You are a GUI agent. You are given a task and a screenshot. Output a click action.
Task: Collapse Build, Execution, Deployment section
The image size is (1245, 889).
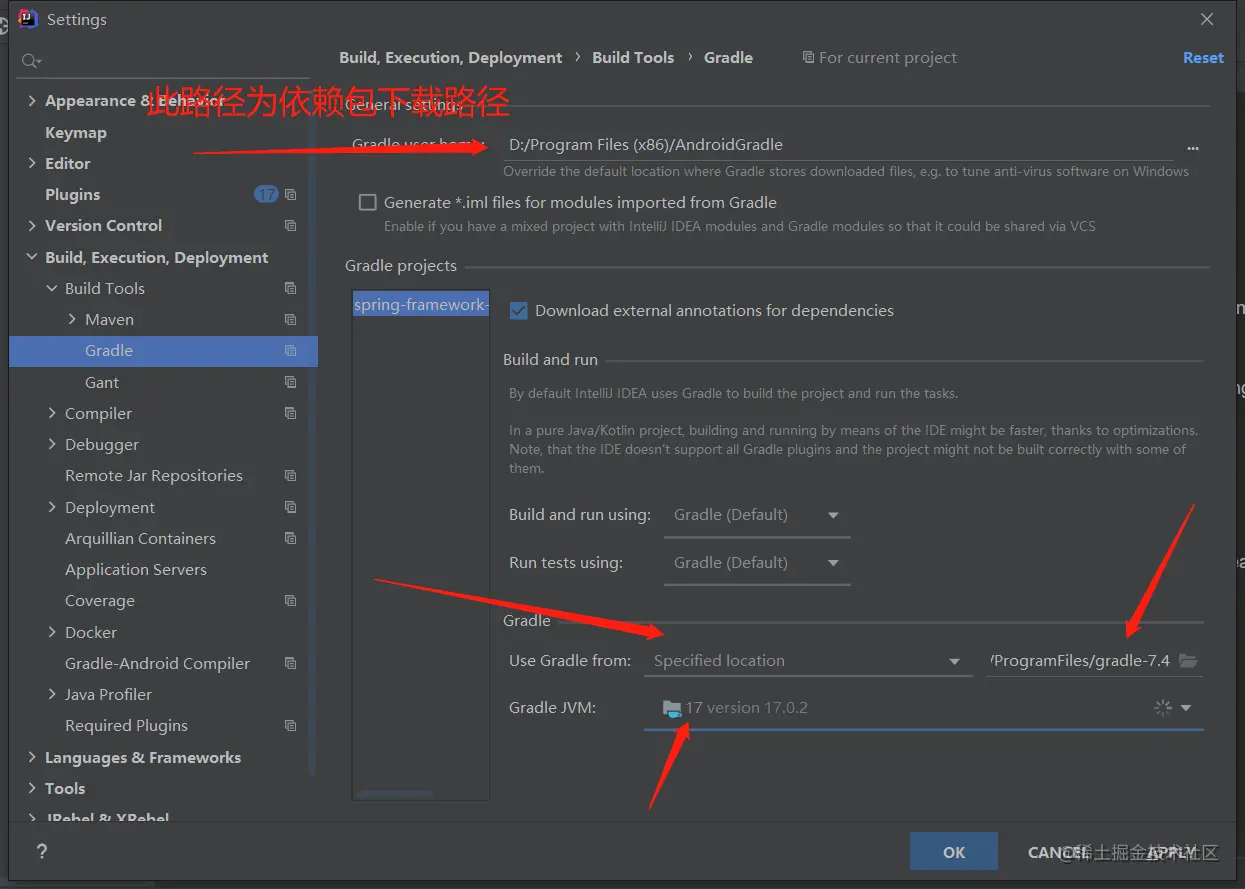point(32,257)
